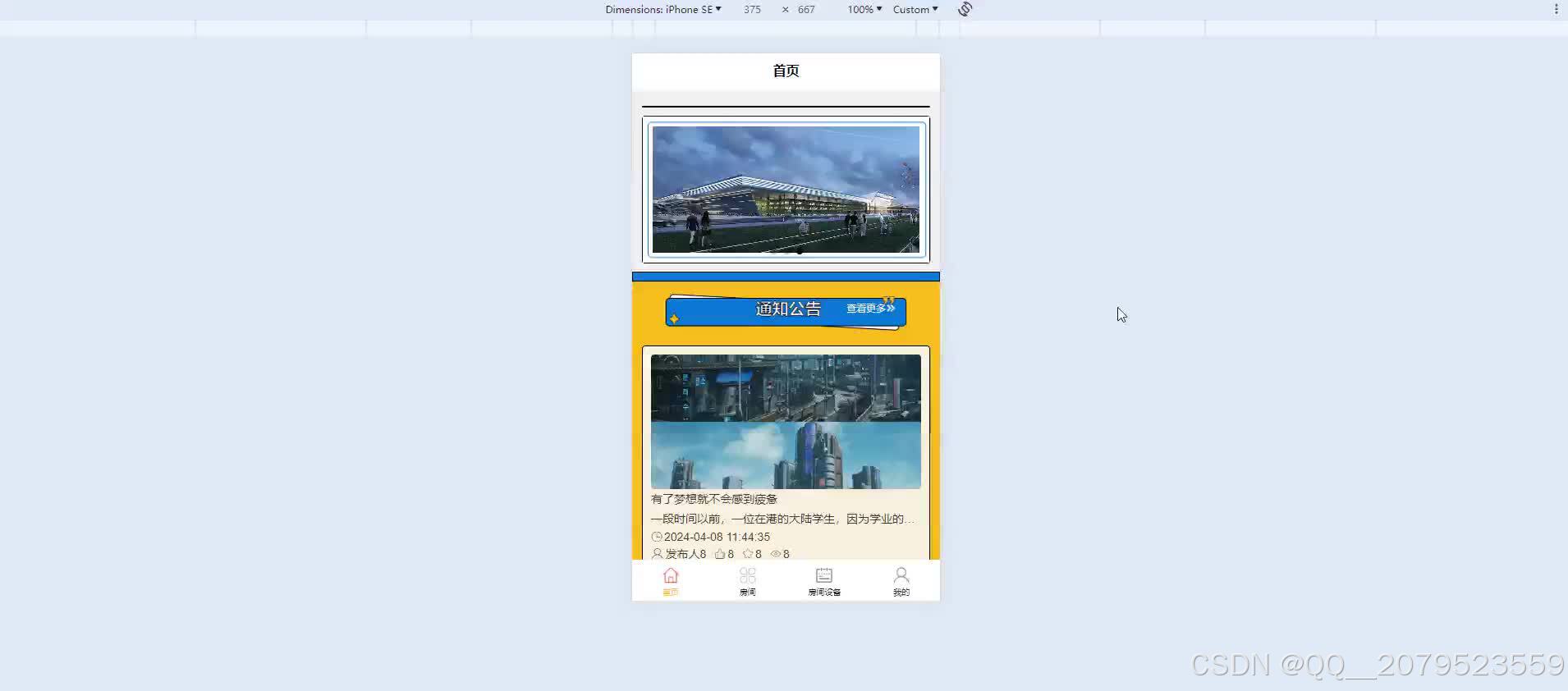1568x691 pixels.
Task: Open the Dimensions: iPhone SE dropdown
Action: click(663, 9)
